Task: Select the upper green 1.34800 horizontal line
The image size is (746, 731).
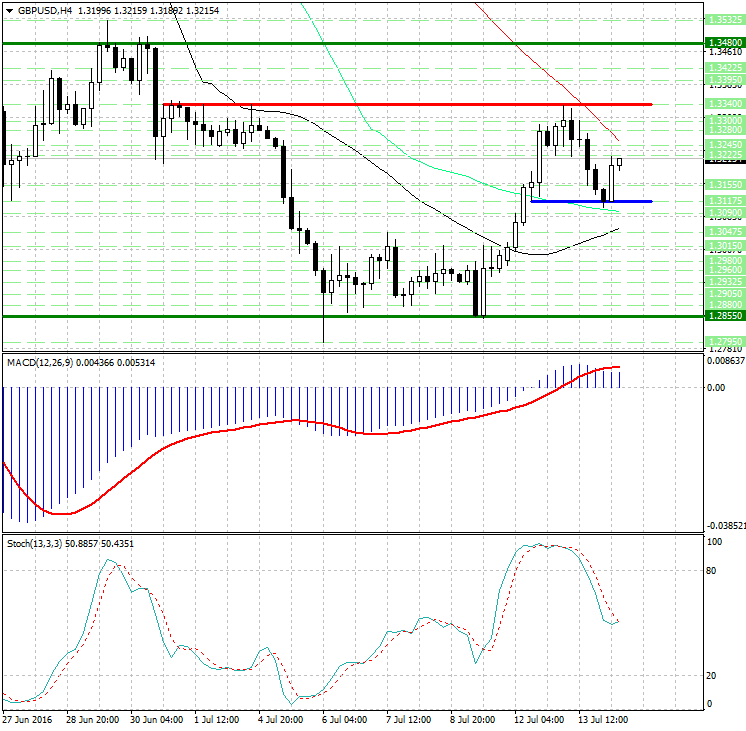Action: 353,43
